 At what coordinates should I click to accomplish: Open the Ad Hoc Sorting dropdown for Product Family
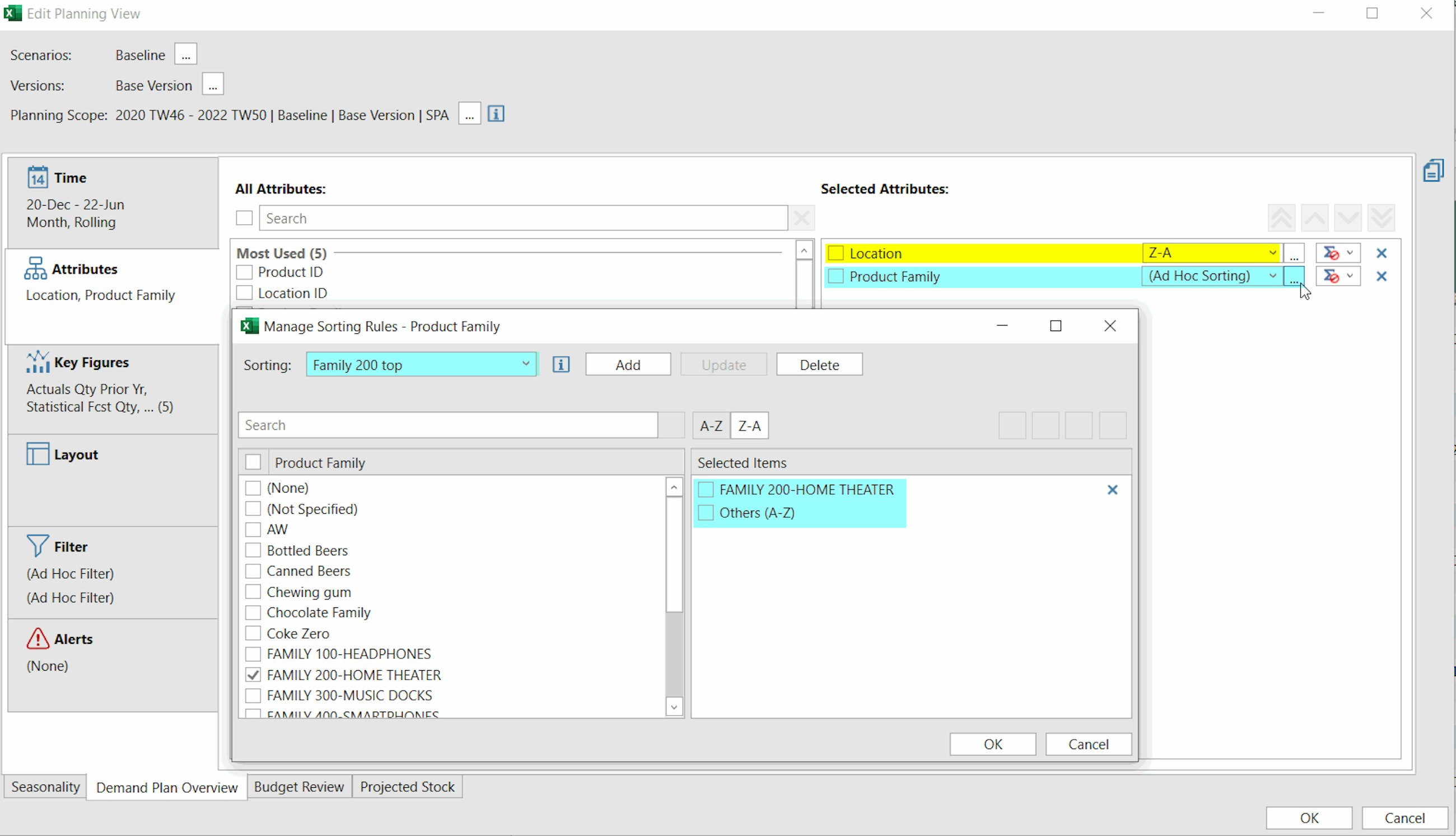1272,276
